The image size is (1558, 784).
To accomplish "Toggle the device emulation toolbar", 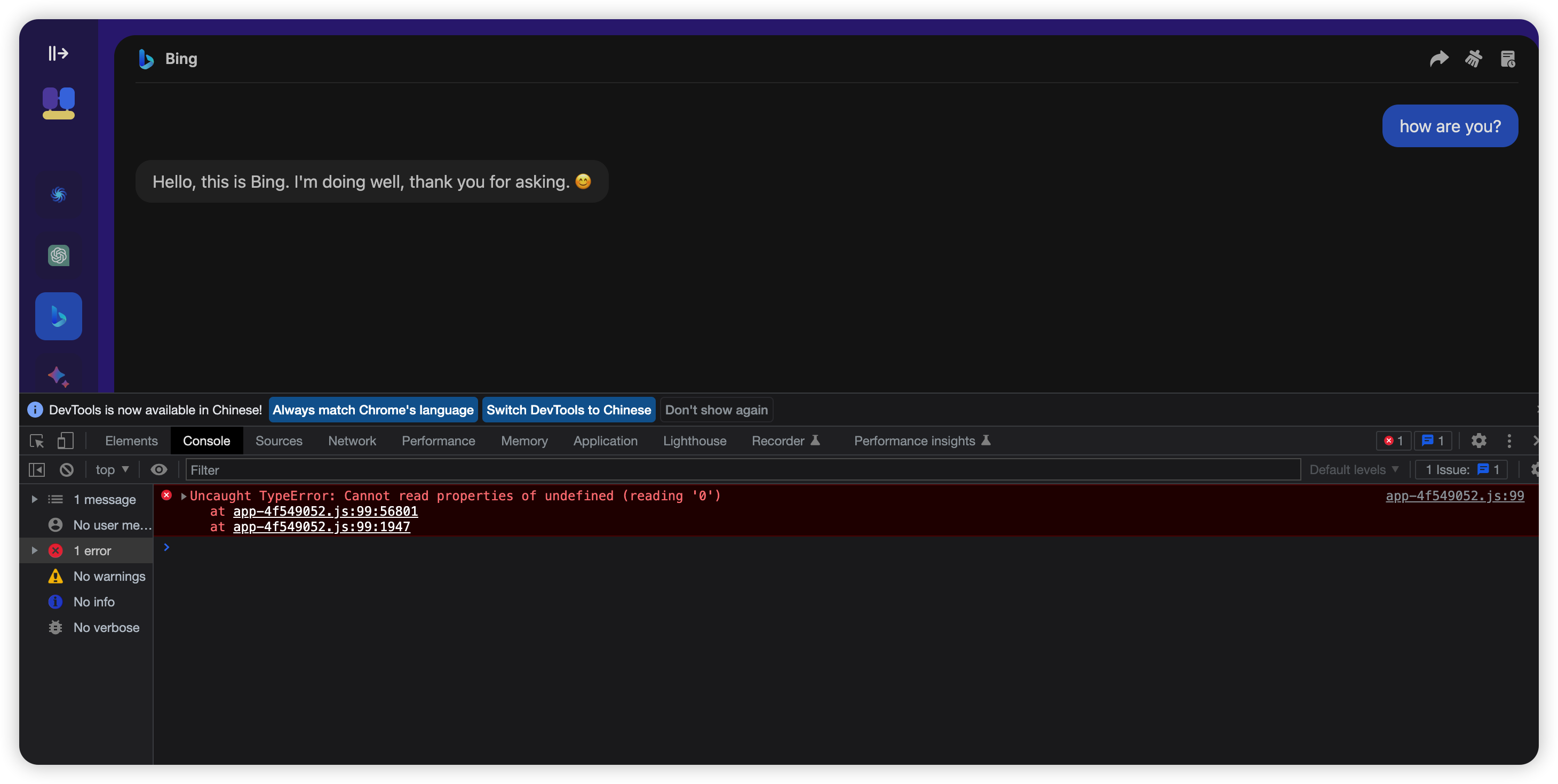I will (65, 441).
